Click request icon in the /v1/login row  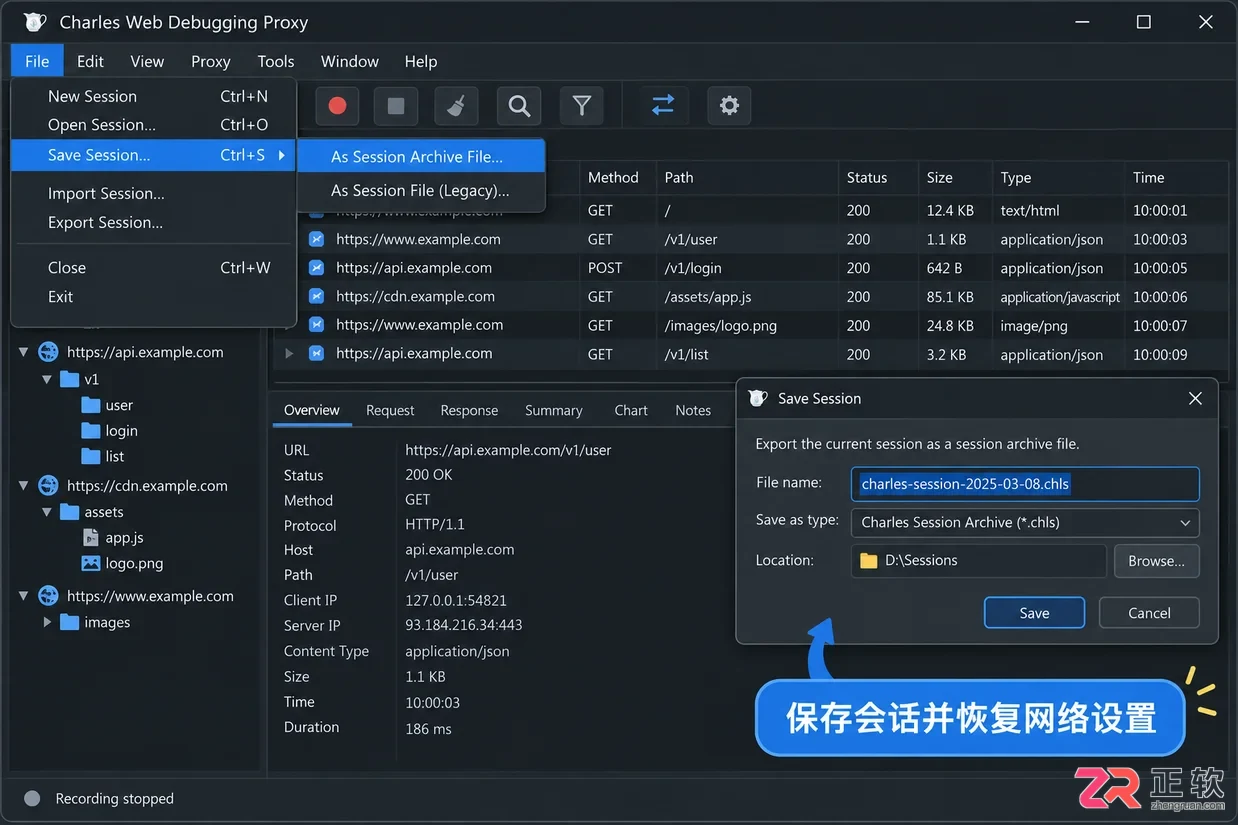tap(316, 268)
